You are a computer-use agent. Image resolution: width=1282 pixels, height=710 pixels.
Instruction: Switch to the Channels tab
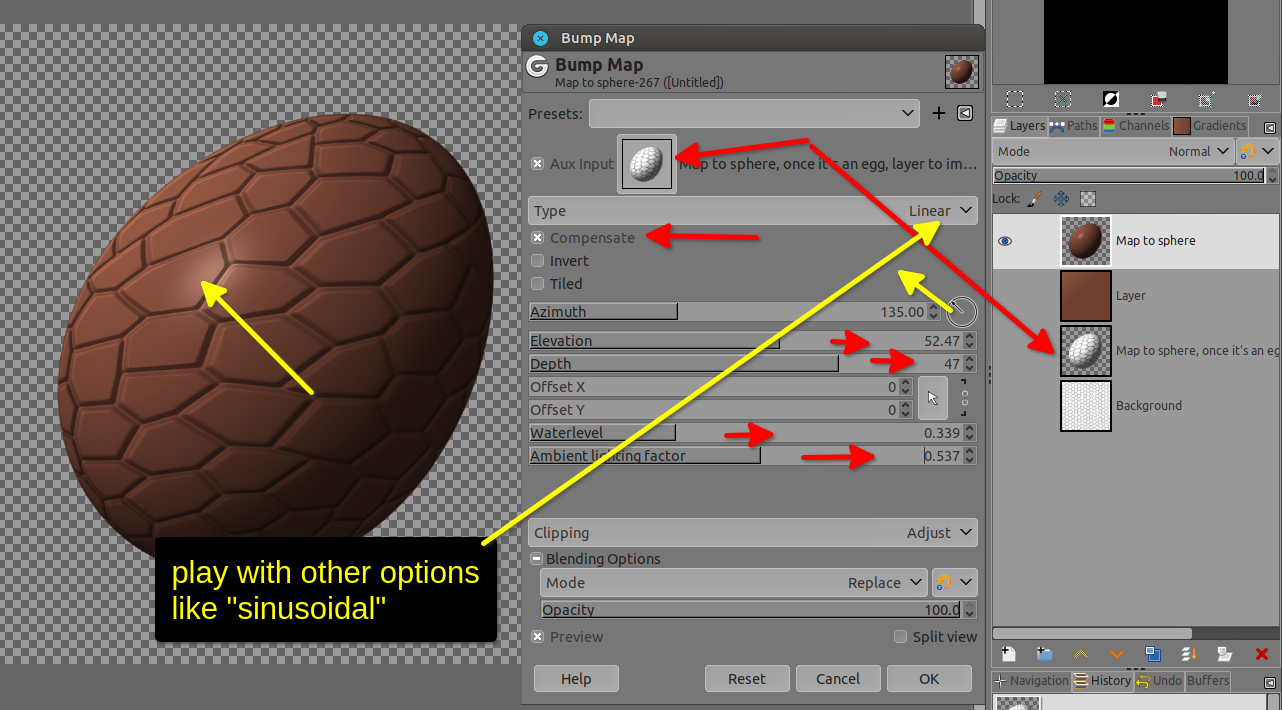coord(1135,126)
